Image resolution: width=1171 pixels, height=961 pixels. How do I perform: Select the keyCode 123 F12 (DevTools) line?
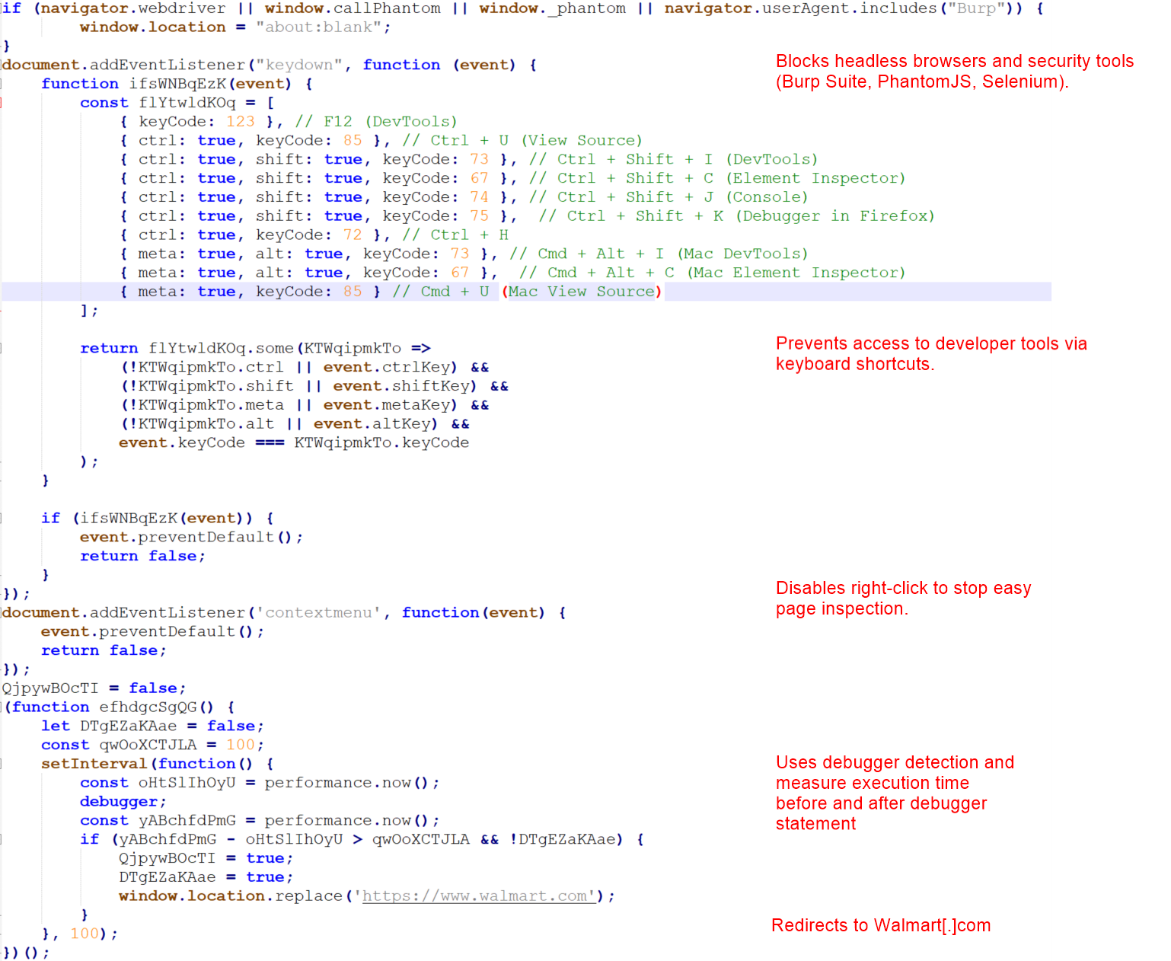point(288,122)
